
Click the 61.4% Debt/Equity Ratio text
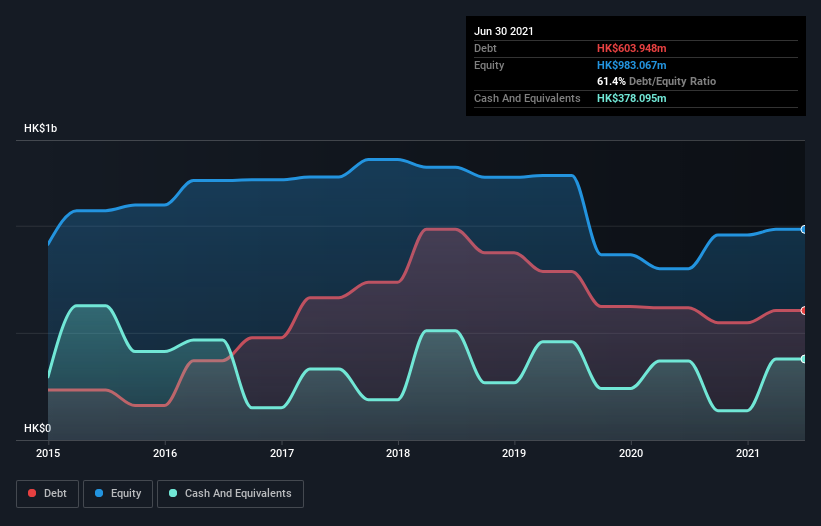point(657,81)
